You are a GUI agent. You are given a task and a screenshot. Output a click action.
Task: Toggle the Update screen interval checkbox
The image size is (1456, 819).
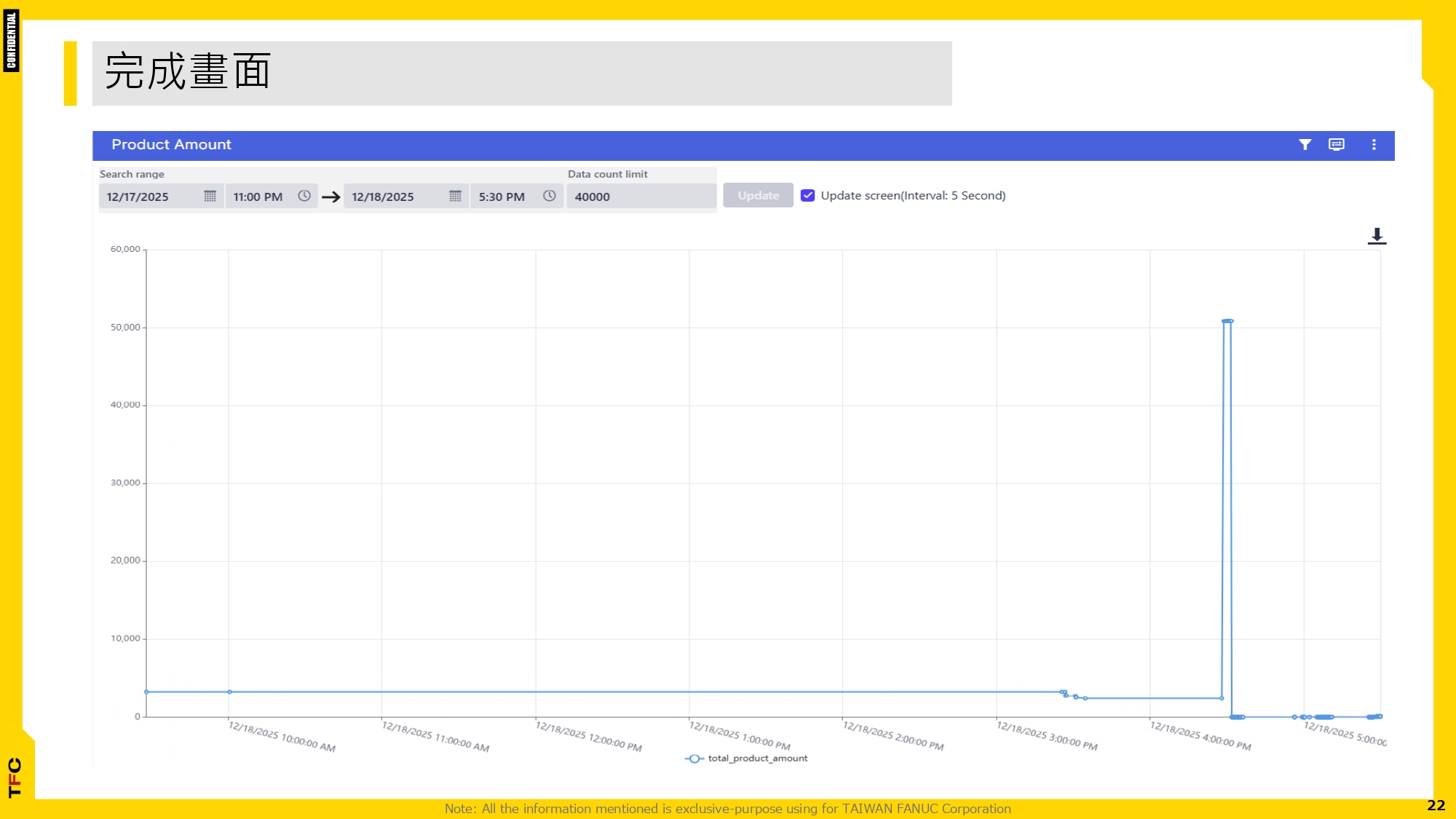[x=807, y=195]
